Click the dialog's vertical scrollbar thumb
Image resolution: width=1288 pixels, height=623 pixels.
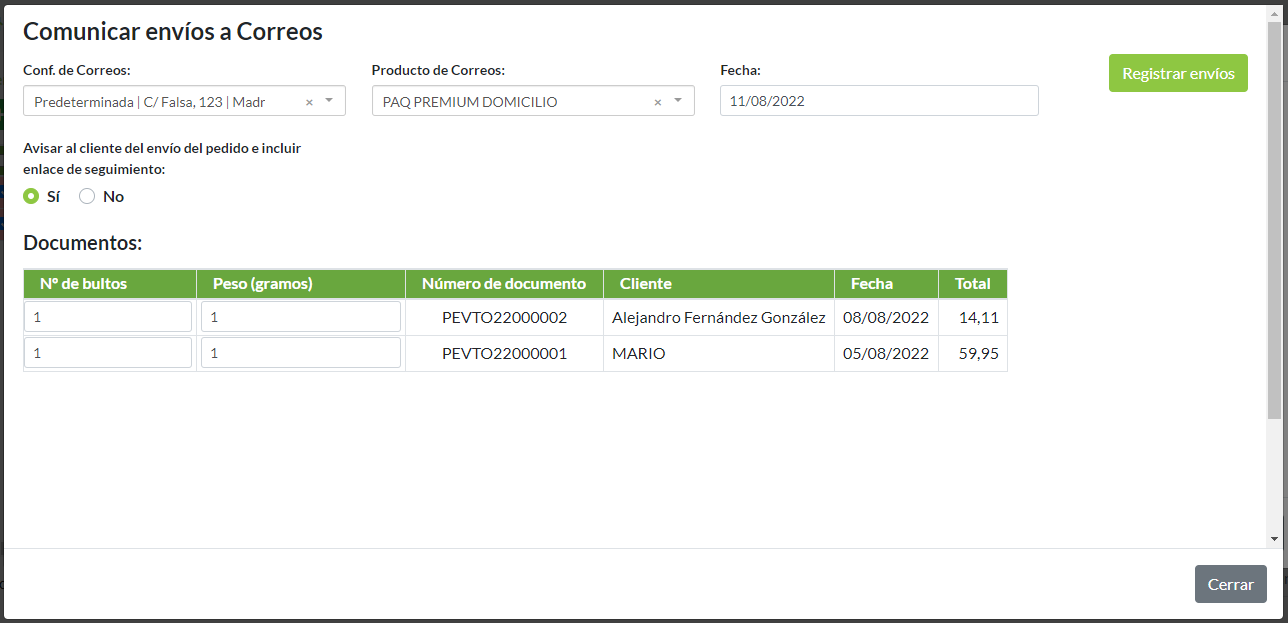coord(1273,220)
